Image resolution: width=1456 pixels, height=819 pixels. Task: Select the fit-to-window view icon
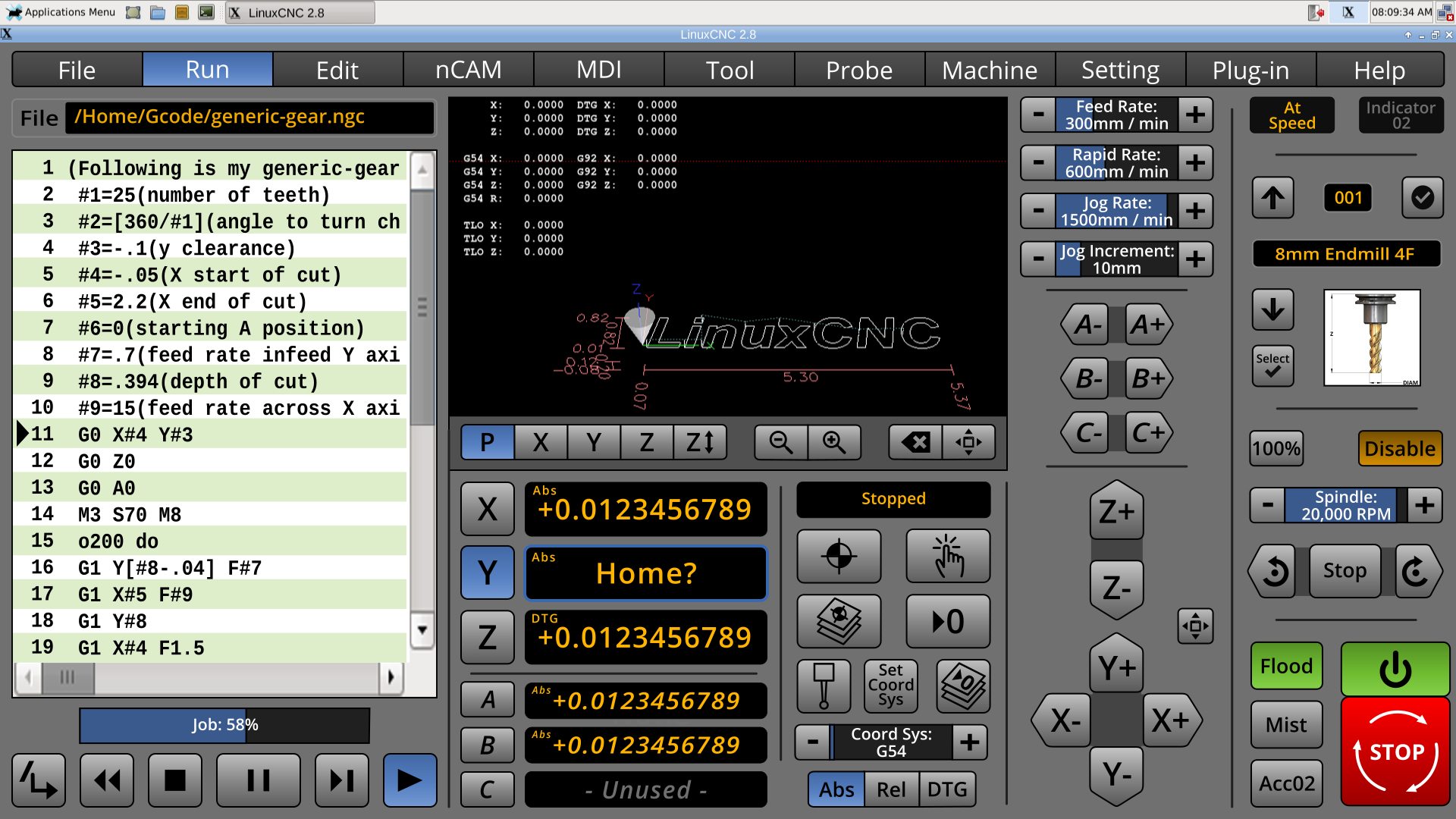tap(966, 441)
